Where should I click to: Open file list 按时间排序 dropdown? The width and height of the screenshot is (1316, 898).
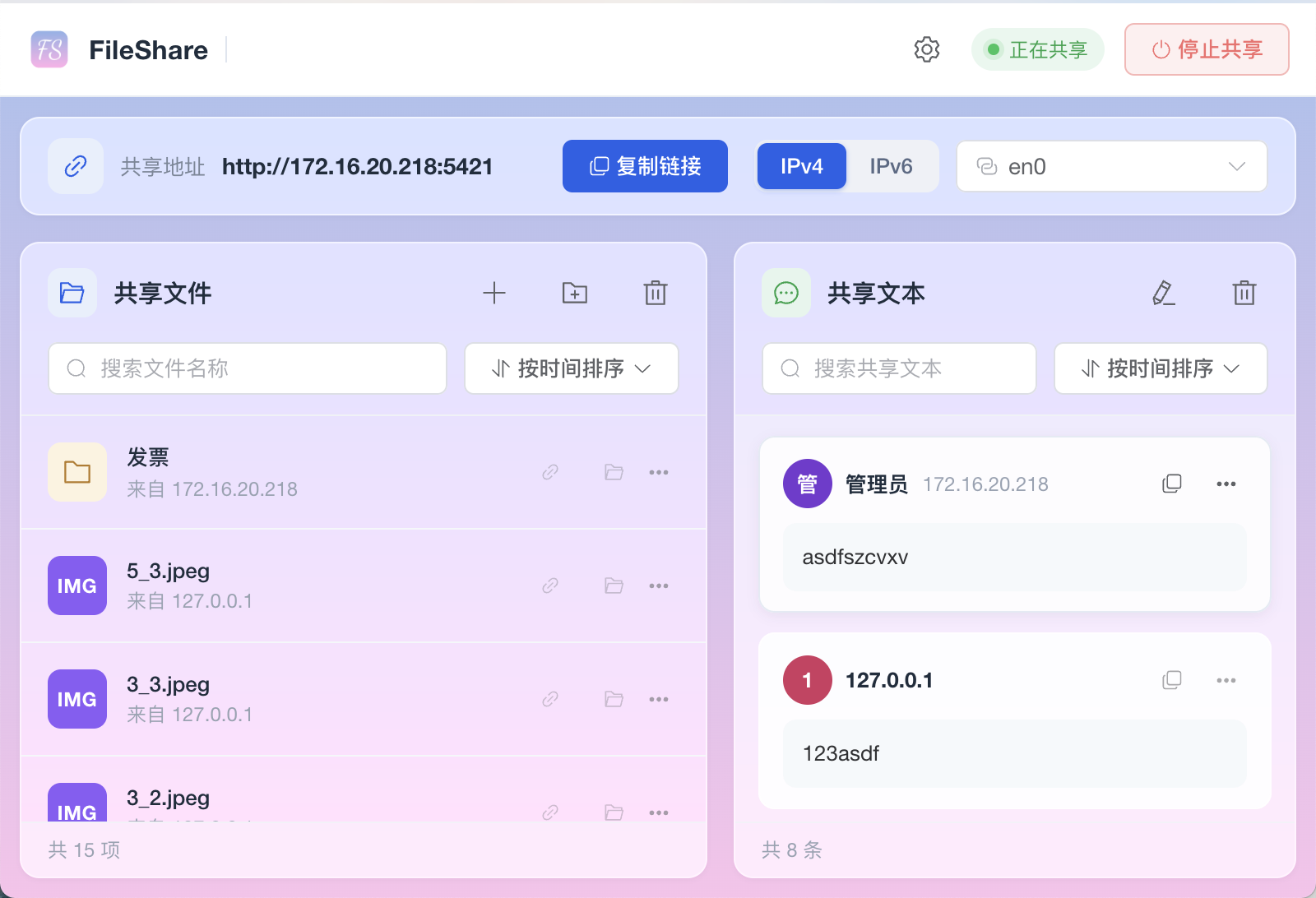click(572, 368)
